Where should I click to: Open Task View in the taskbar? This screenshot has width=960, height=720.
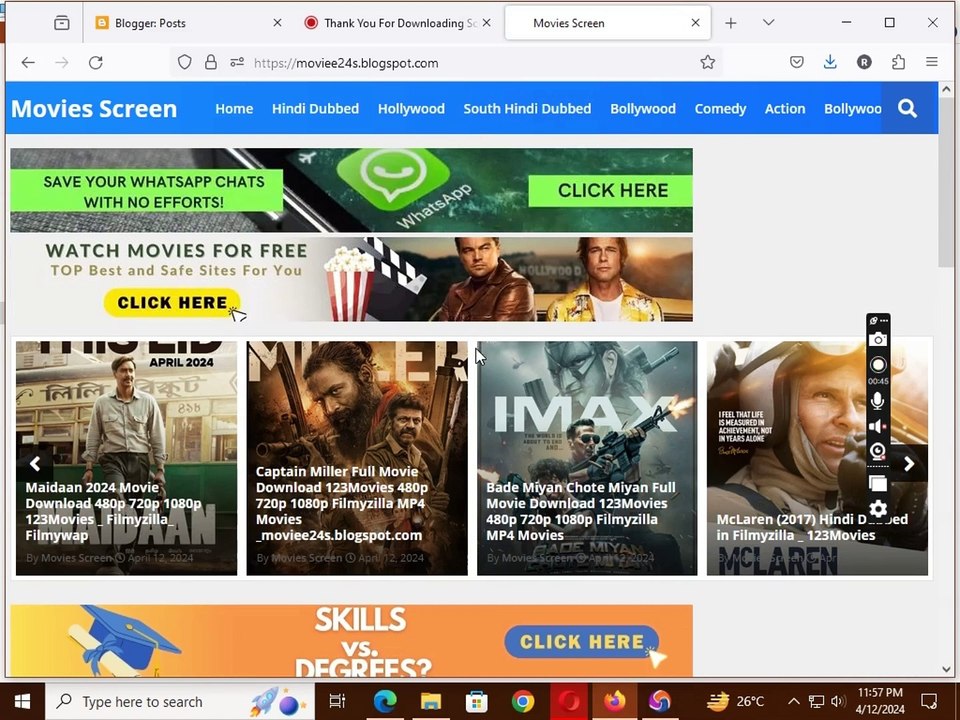pyautogui.click(x=337, y=702)
